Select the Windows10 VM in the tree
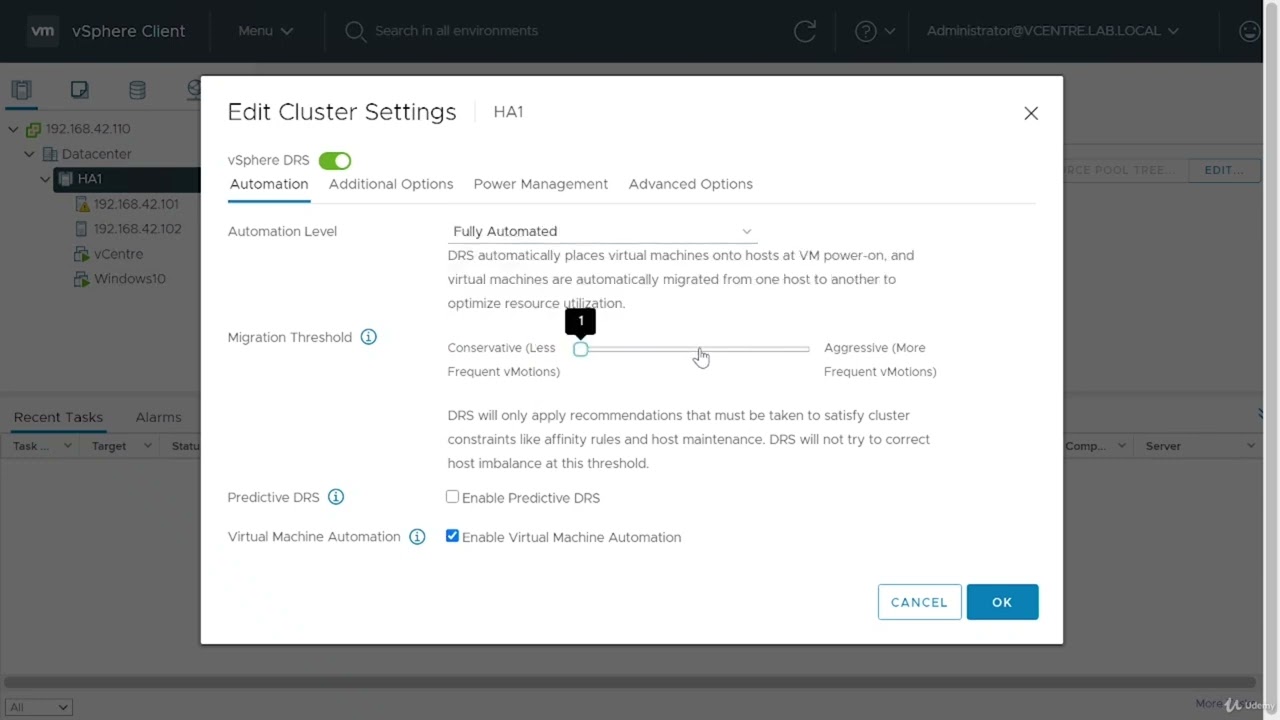The image size is (1280, 720). tap(130, 279)
